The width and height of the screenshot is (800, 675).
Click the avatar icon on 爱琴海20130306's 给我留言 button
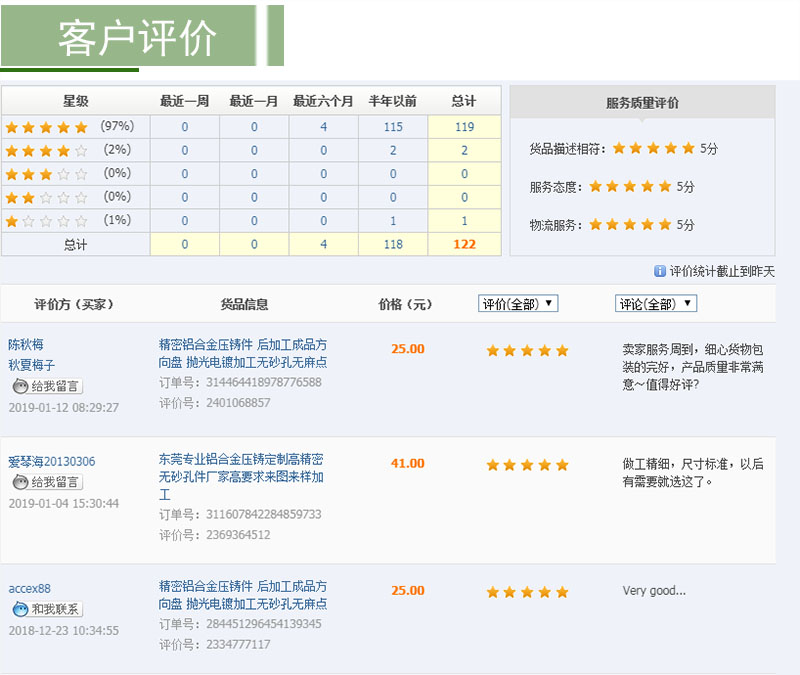click(19, 481)
